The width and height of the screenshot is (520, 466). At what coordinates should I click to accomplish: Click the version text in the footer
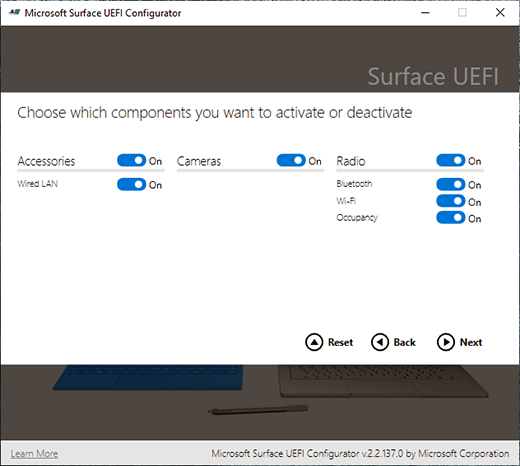click(x=360, y=454)
